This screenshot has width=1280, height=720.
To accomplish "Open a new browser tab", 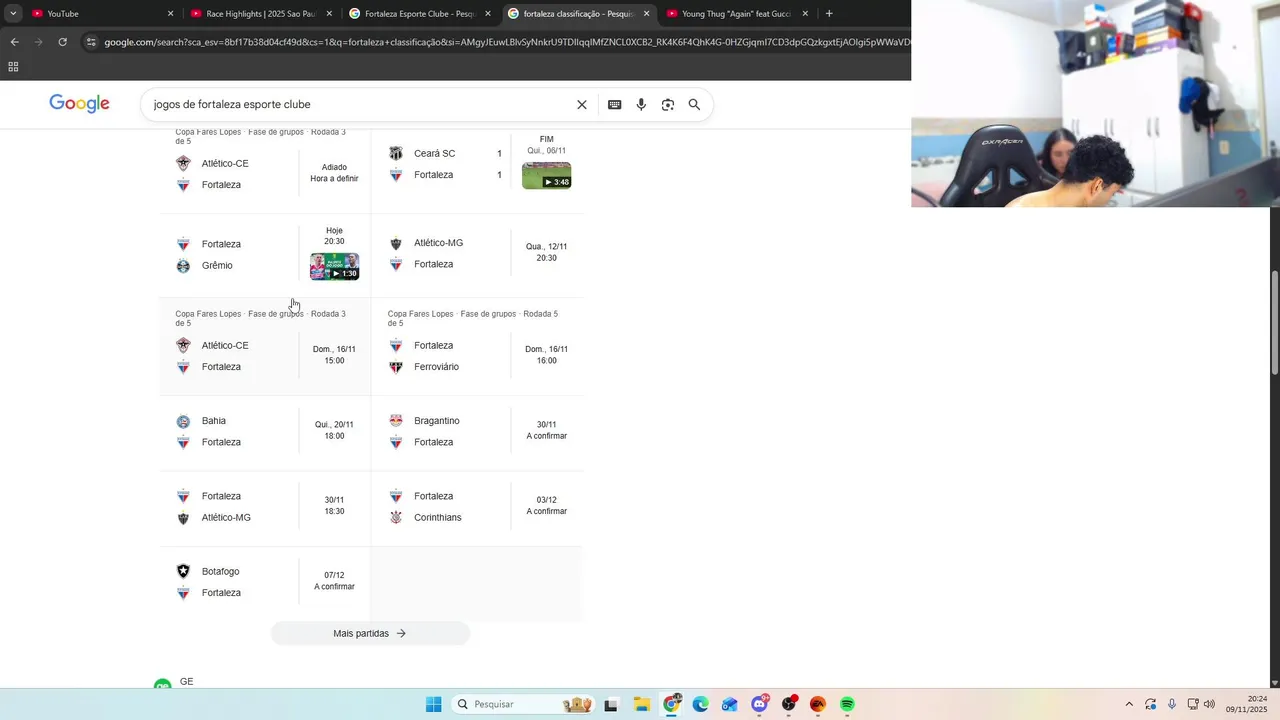I will [x=829, y=14].
